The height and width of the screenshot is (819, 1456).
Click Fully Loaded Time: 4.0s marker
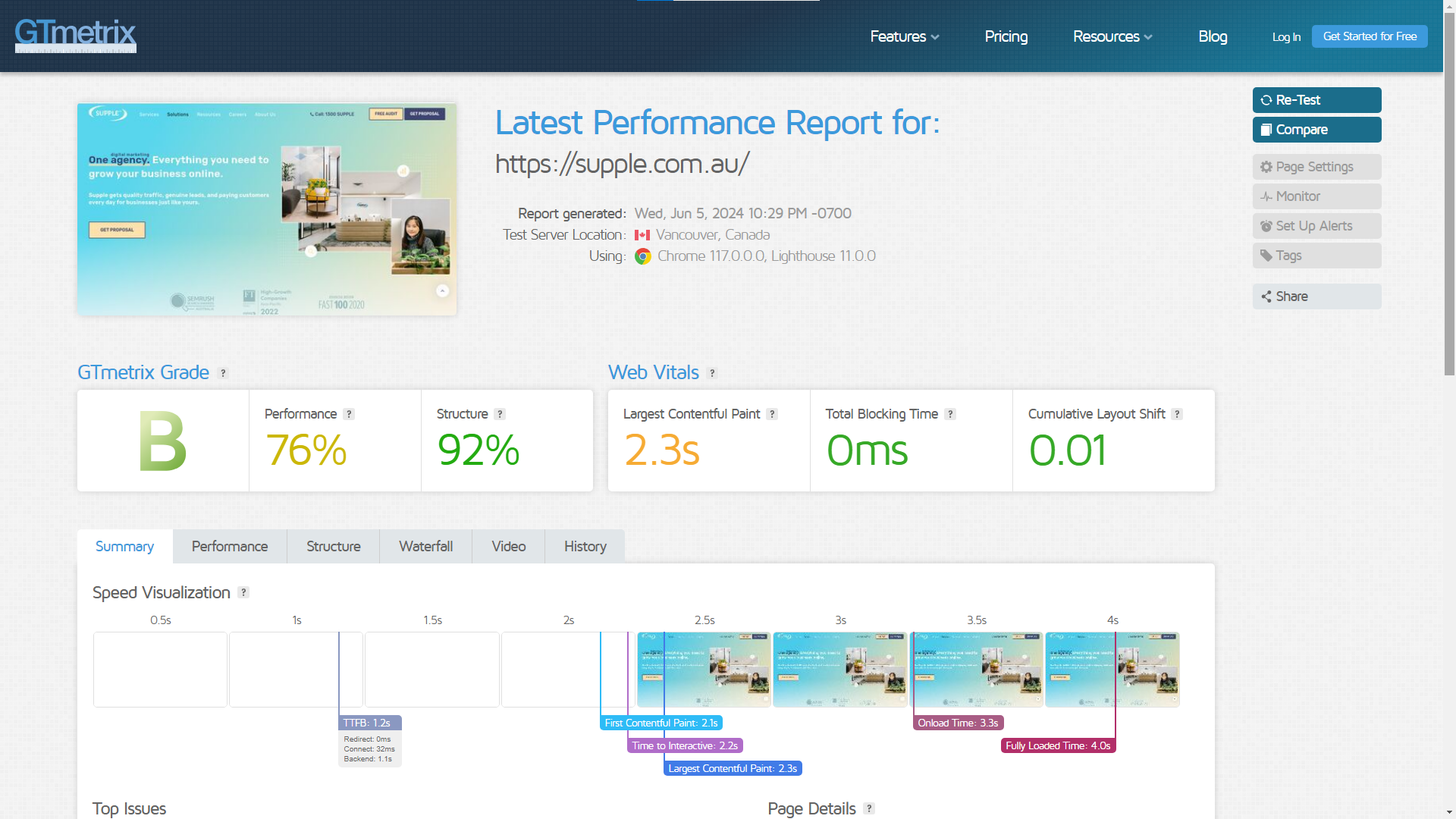pos(1058,745)
